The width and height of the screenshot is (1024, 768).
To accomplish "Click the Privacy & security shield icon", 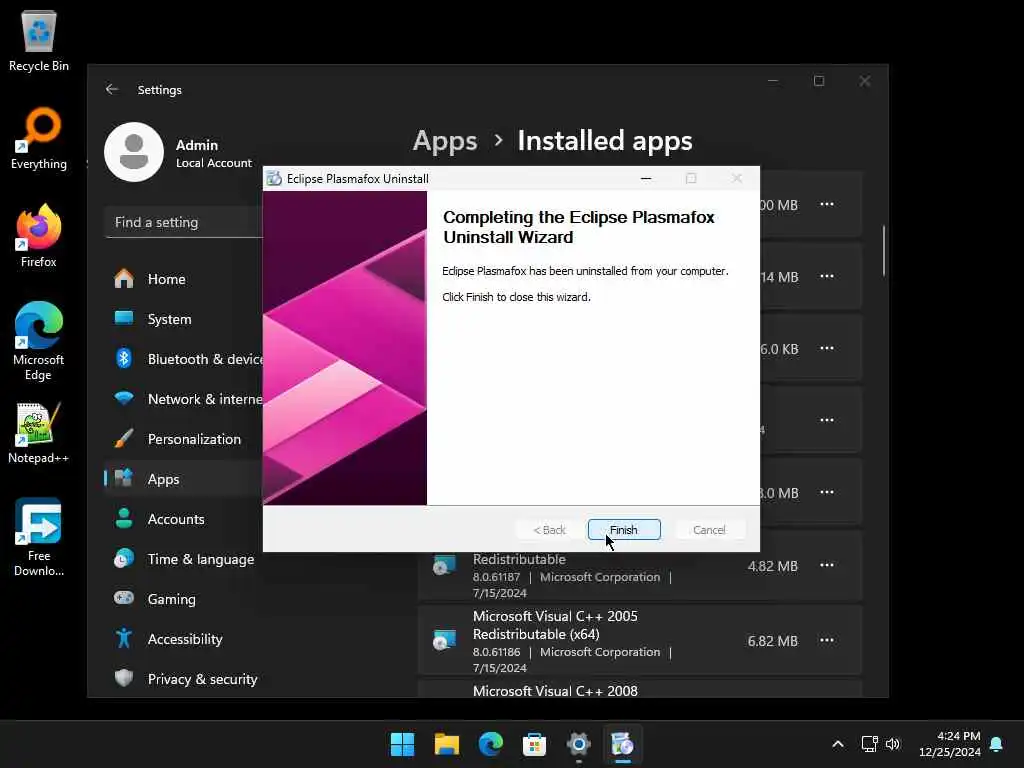I will [x=123, y=678].
